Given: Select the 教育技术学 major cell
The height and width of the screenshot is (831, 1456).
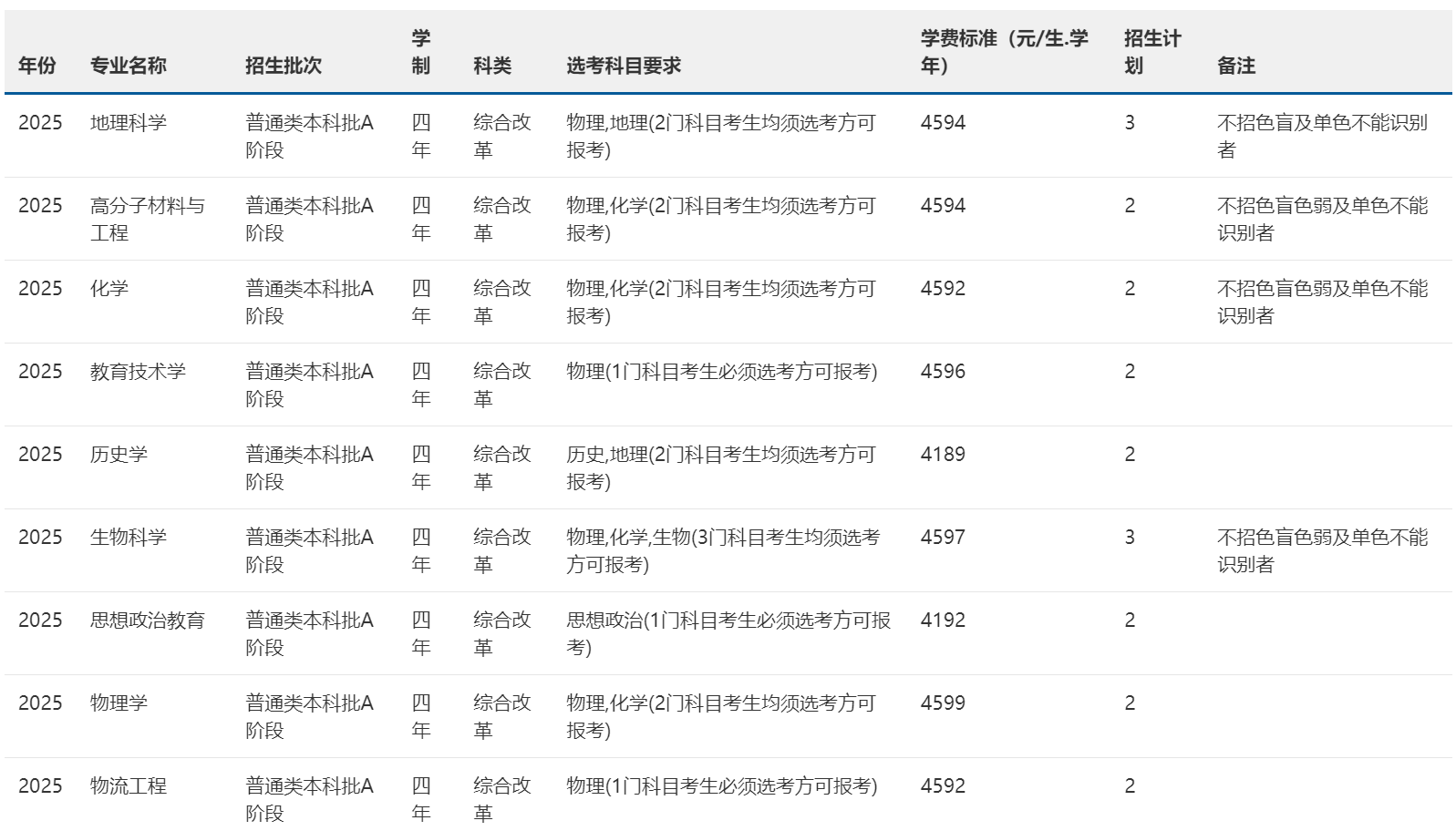Looking at the screenshot, I should [138, 372].
